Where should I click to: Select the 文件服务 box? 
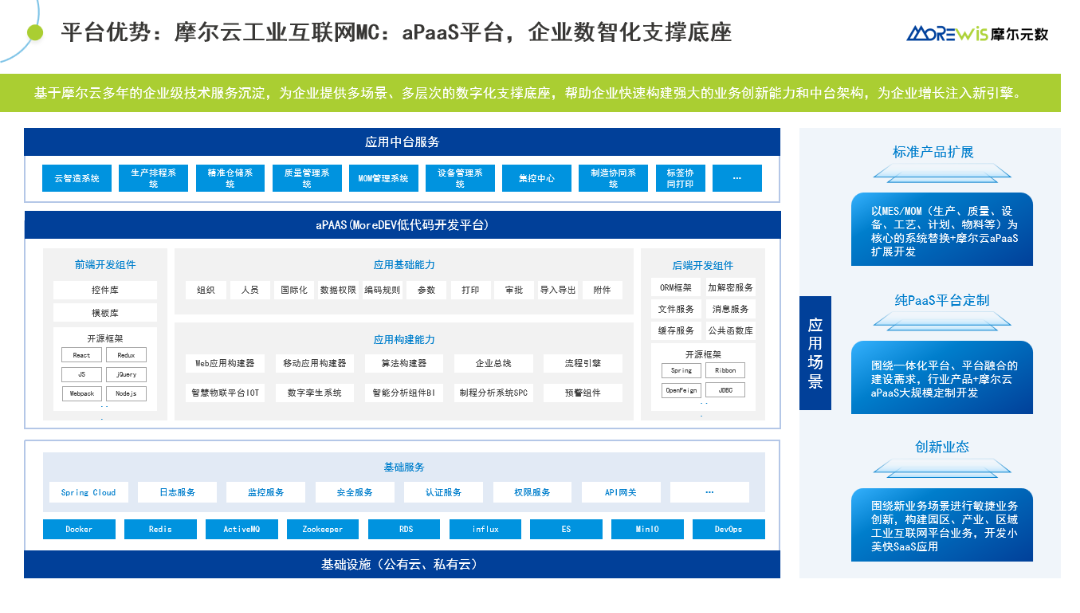click(676, 309)
